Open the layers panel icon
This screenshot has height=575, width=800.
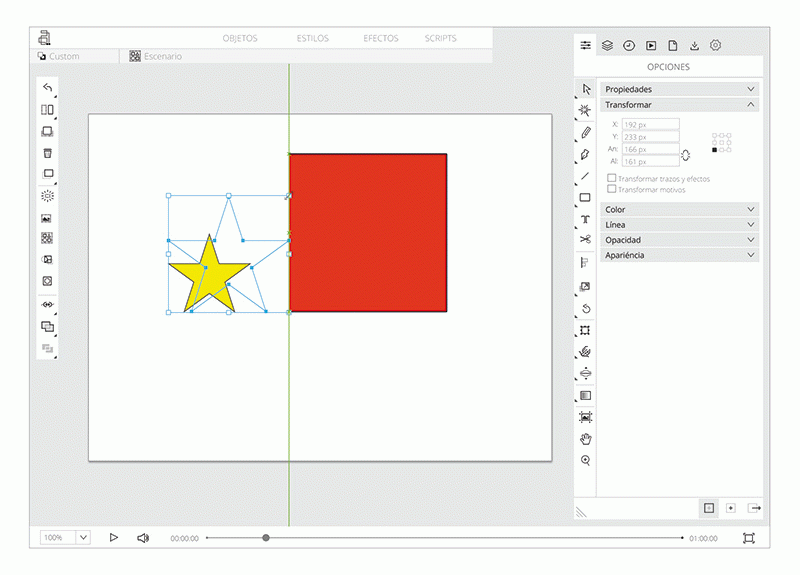[x=607, y=45]
